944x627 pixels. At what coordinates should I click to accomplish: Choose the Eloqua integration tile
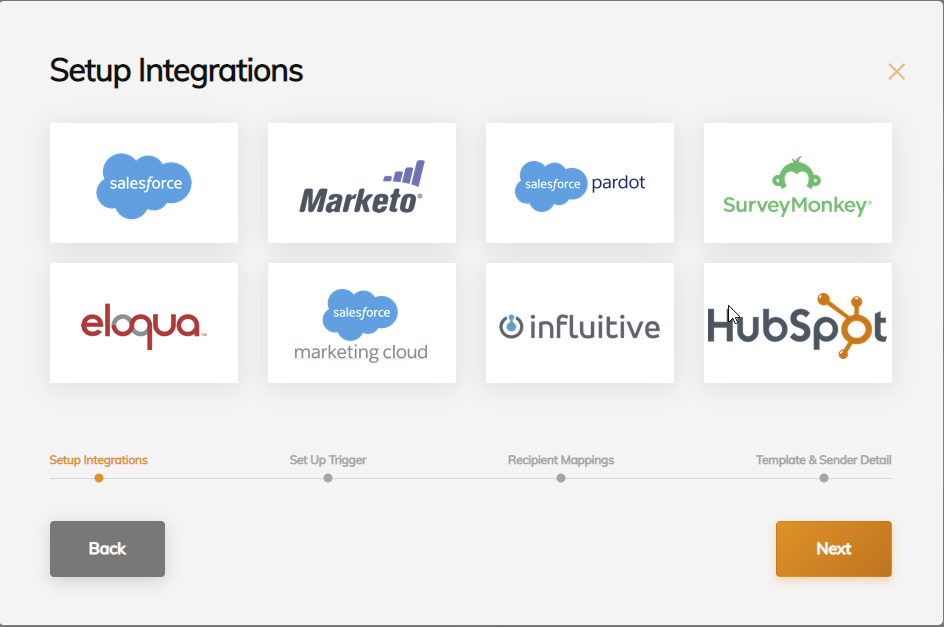click(144, 323)
